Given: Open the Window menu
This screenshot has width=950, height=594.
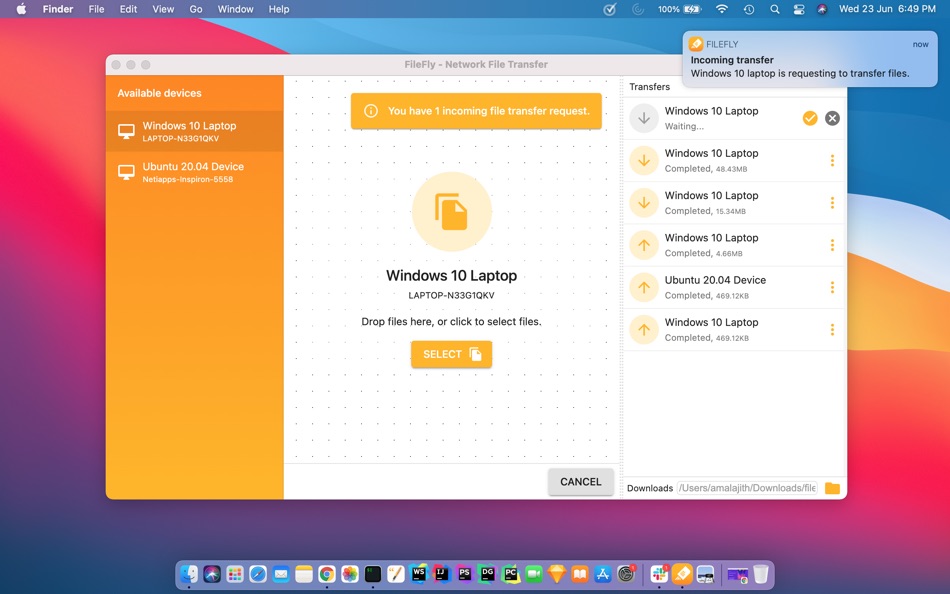Looking at the screenshot, I should 235,9.
